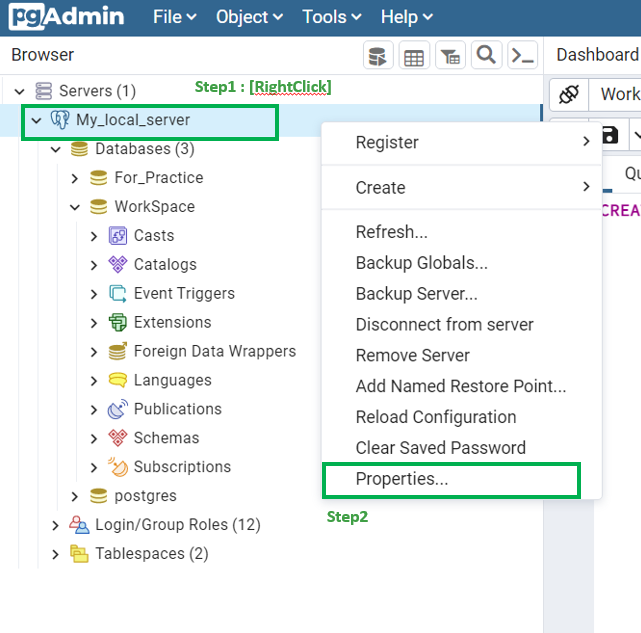Open the File menu
This screenshot has width=641, height=633.
[x=175, y=17]
